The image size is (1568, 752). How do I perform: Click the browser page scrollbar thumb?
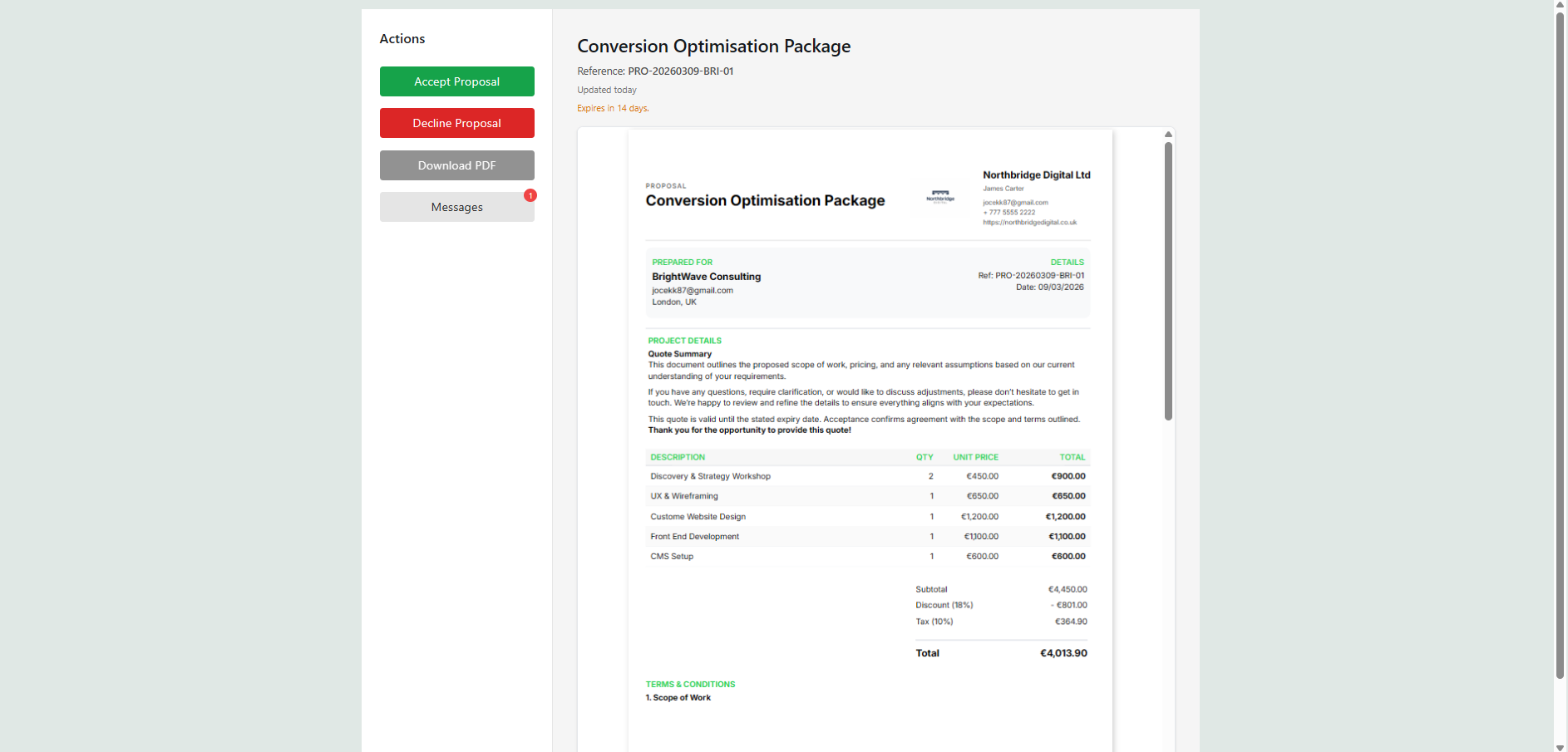pos(1561,346)
